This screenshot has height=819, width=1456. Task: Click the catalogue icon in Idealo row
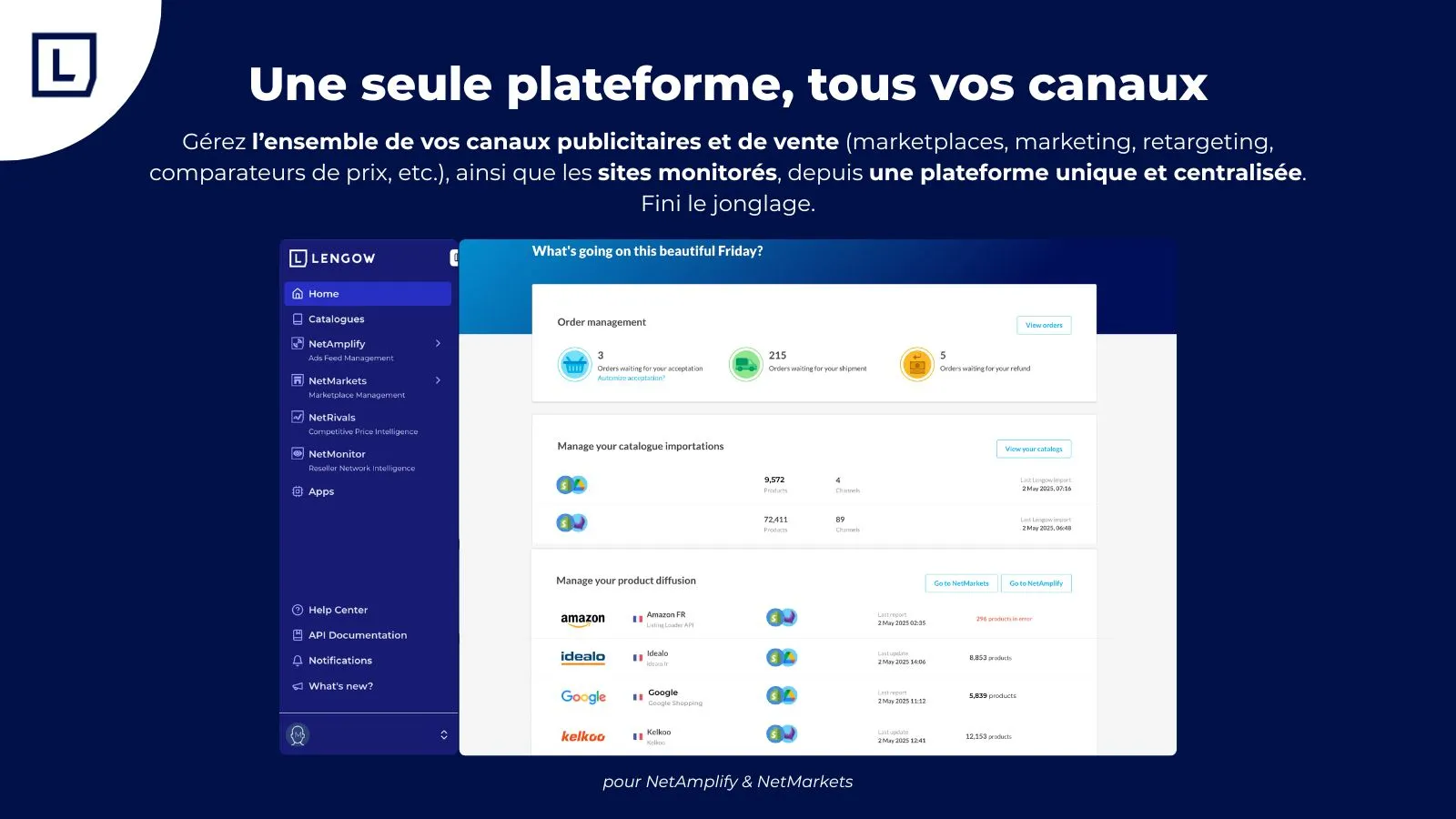point(782,657)
